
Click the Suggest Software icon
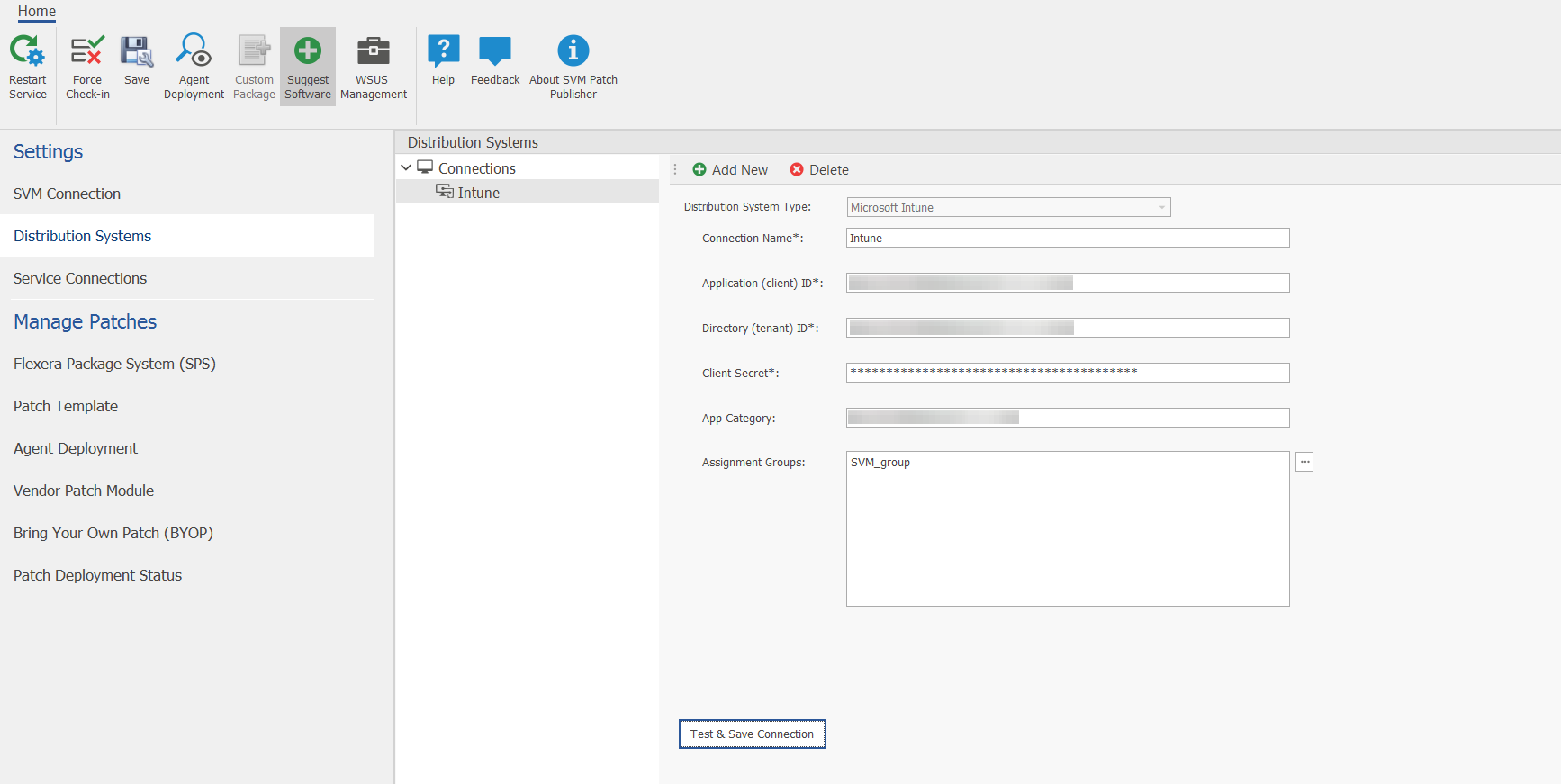coord(308,52)
